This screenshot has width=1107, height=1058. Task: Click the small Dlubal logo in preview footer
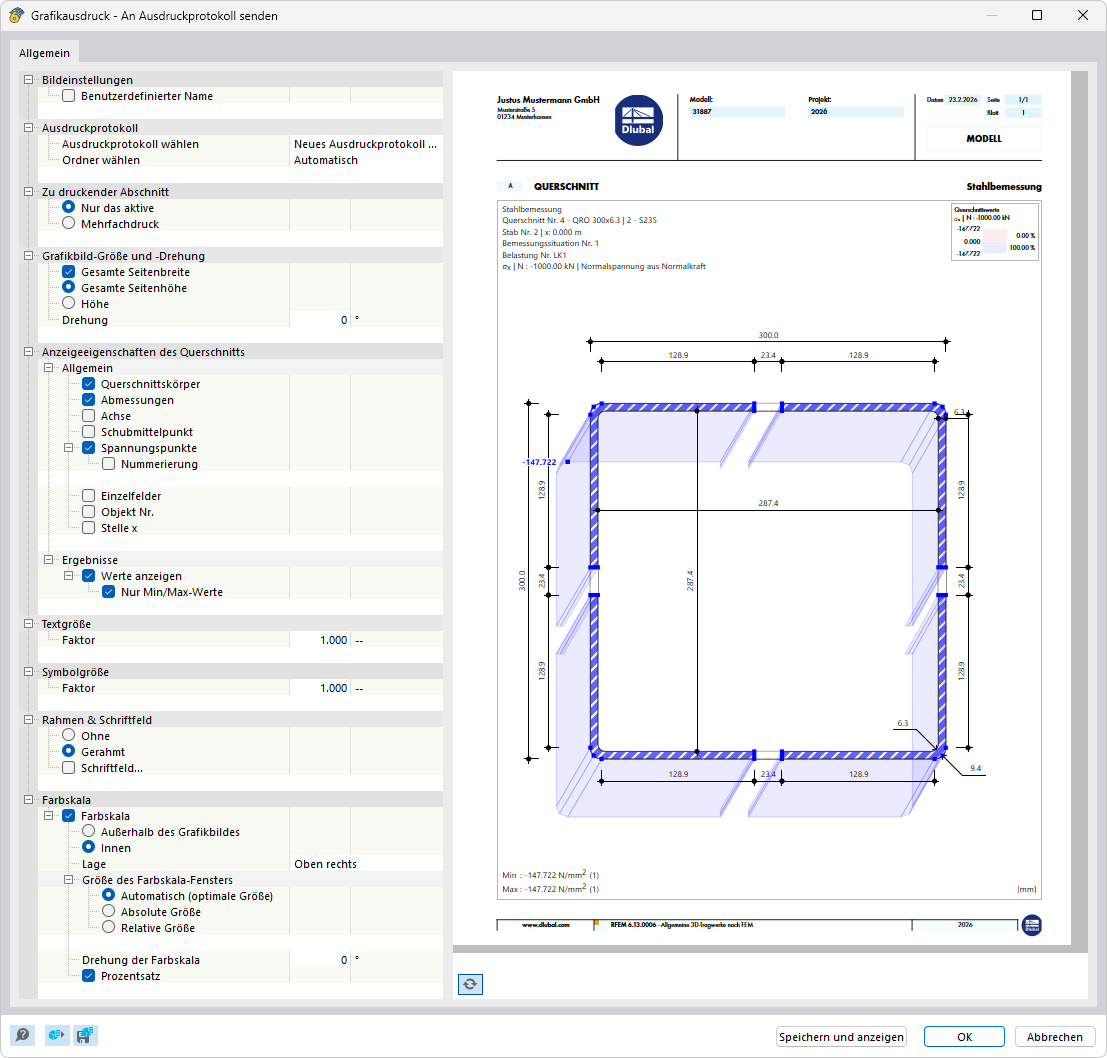1031,925
